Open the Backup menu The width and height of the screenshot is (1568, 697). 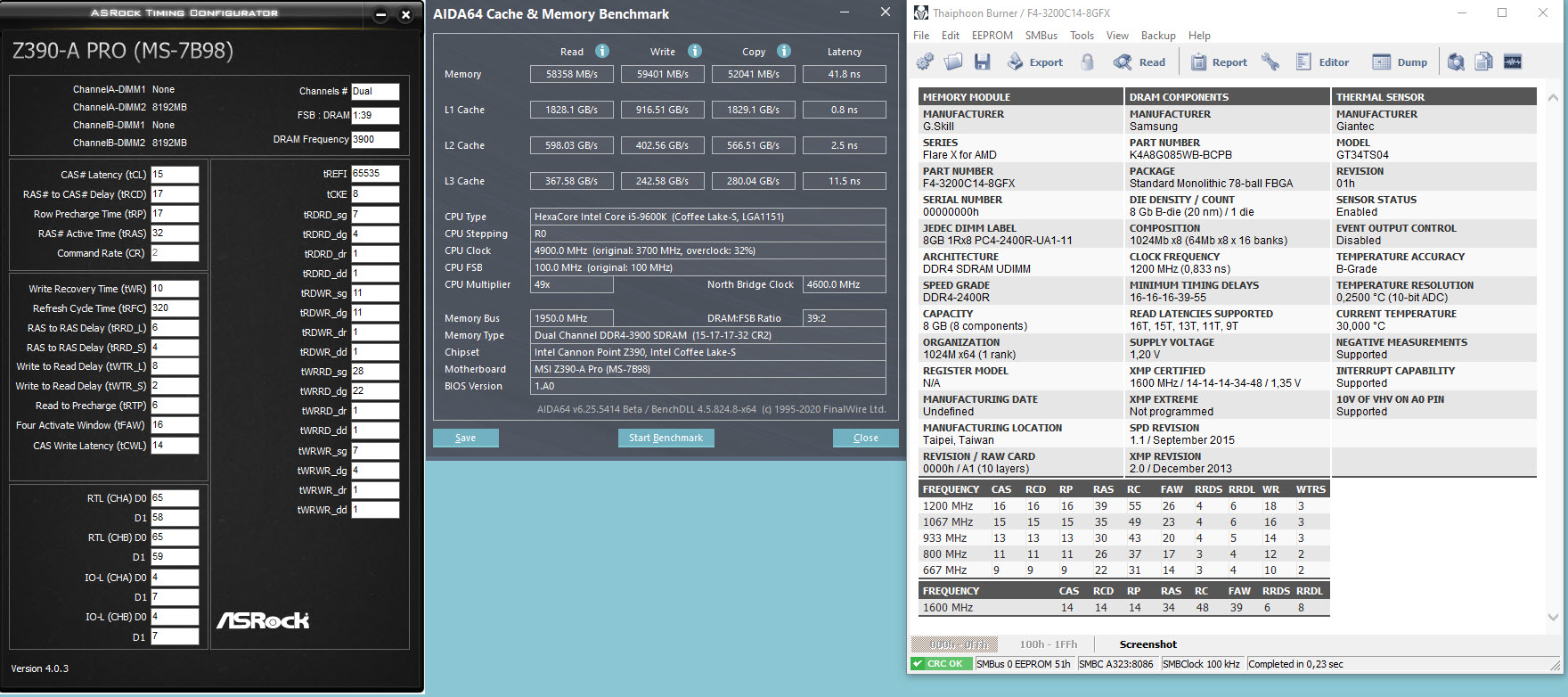(x=1158, y=36)
